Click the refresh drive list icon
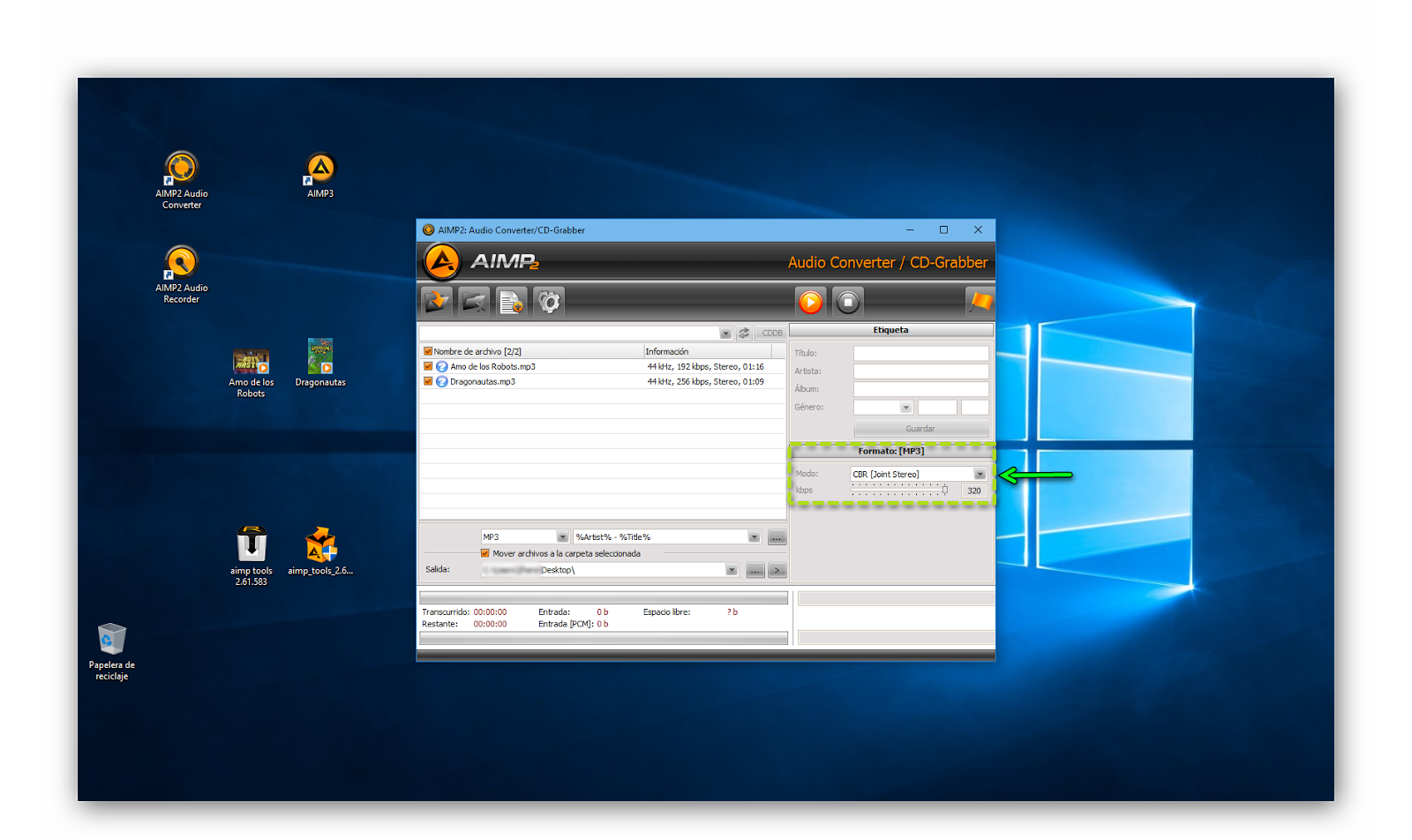 click(744, 333)
